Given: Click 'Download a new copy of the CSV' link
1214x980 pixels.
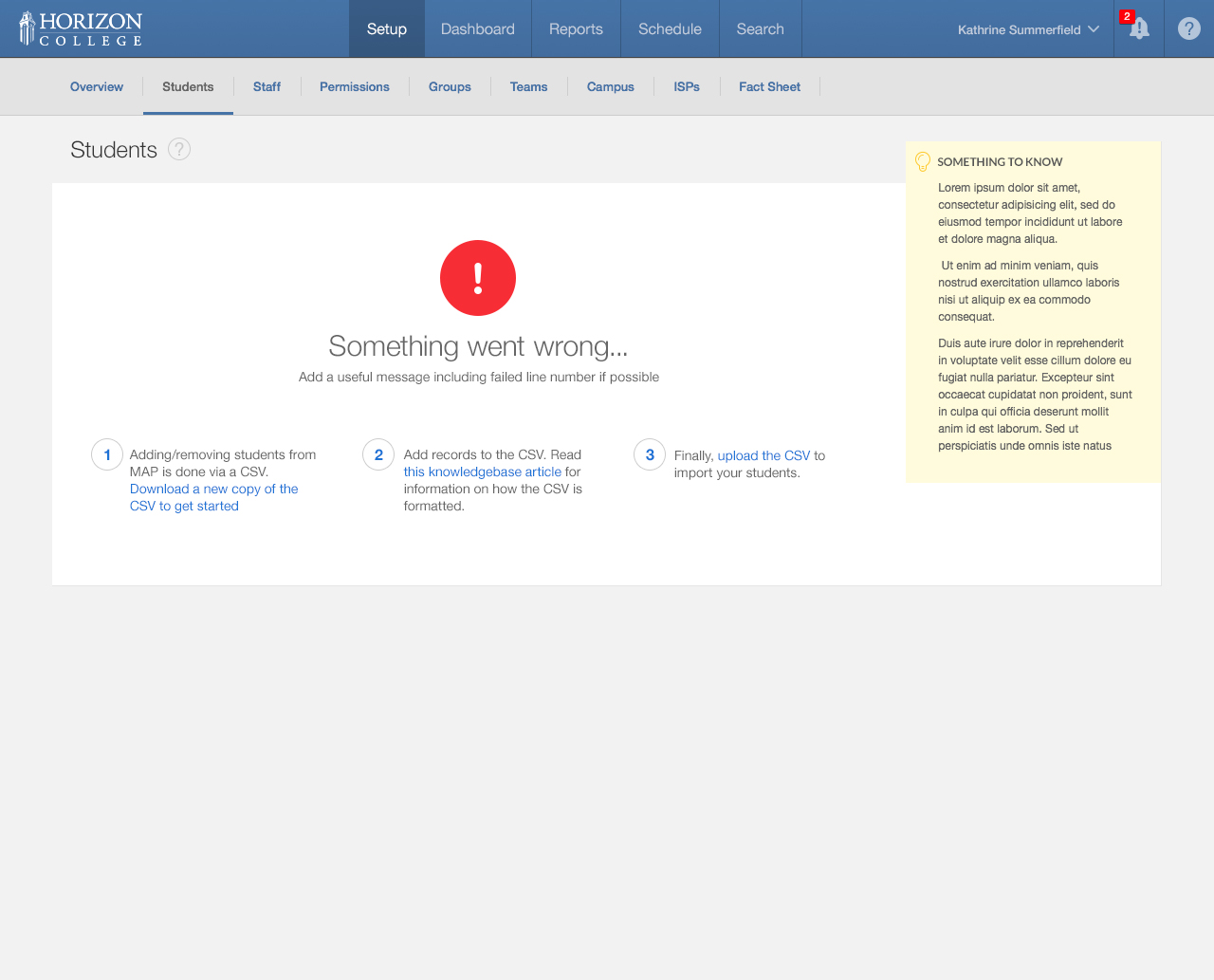Looking at the screenshot, I should [214, 497].
